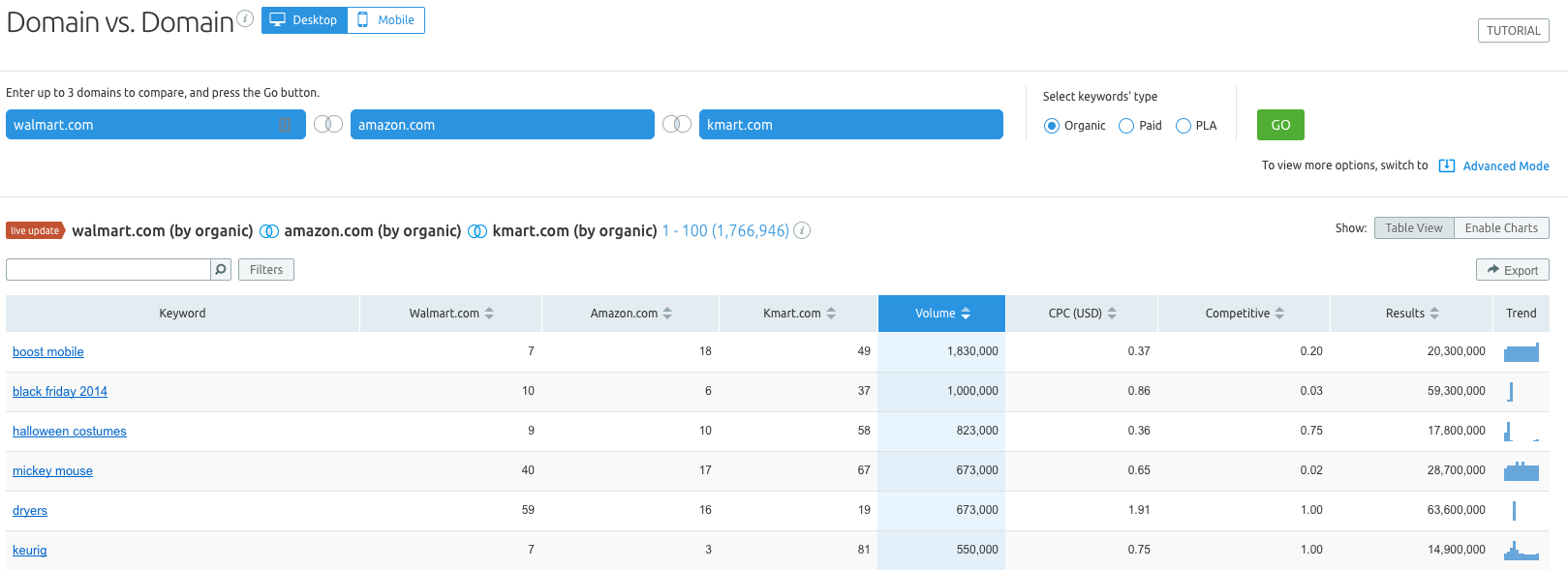Open the dryers keyword link
Image resolution: width=1568 pixels, height=570 pixels.
[30, 511]
